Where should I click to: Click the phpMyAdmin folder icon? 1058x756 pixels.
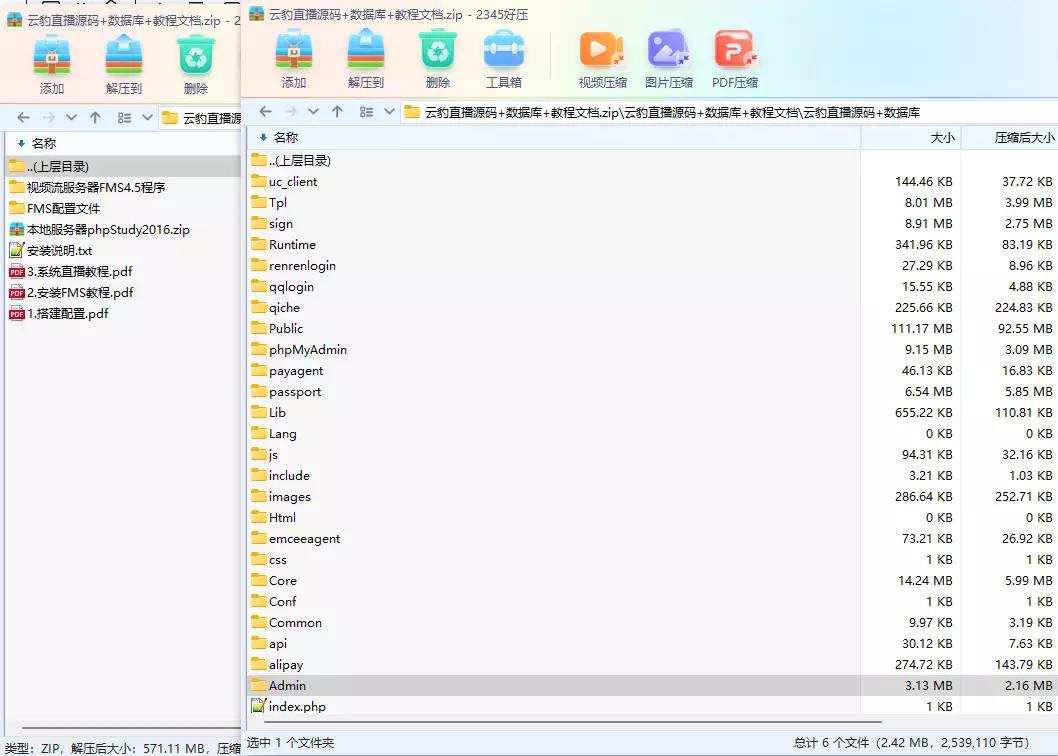pyautogui.click(x=258, y=350)
